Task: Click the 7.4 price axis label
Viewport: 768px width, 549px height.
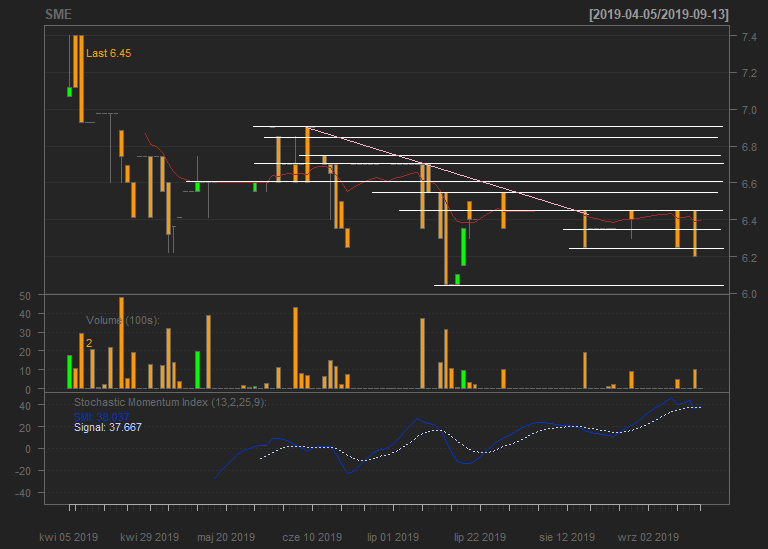Action: tap(749, 37)
